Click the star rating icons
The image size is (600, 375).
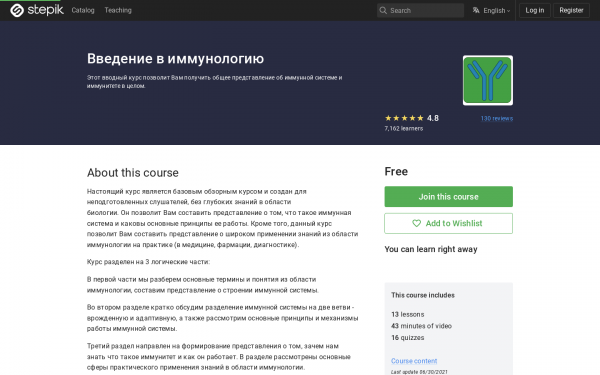tap(404, 118)
